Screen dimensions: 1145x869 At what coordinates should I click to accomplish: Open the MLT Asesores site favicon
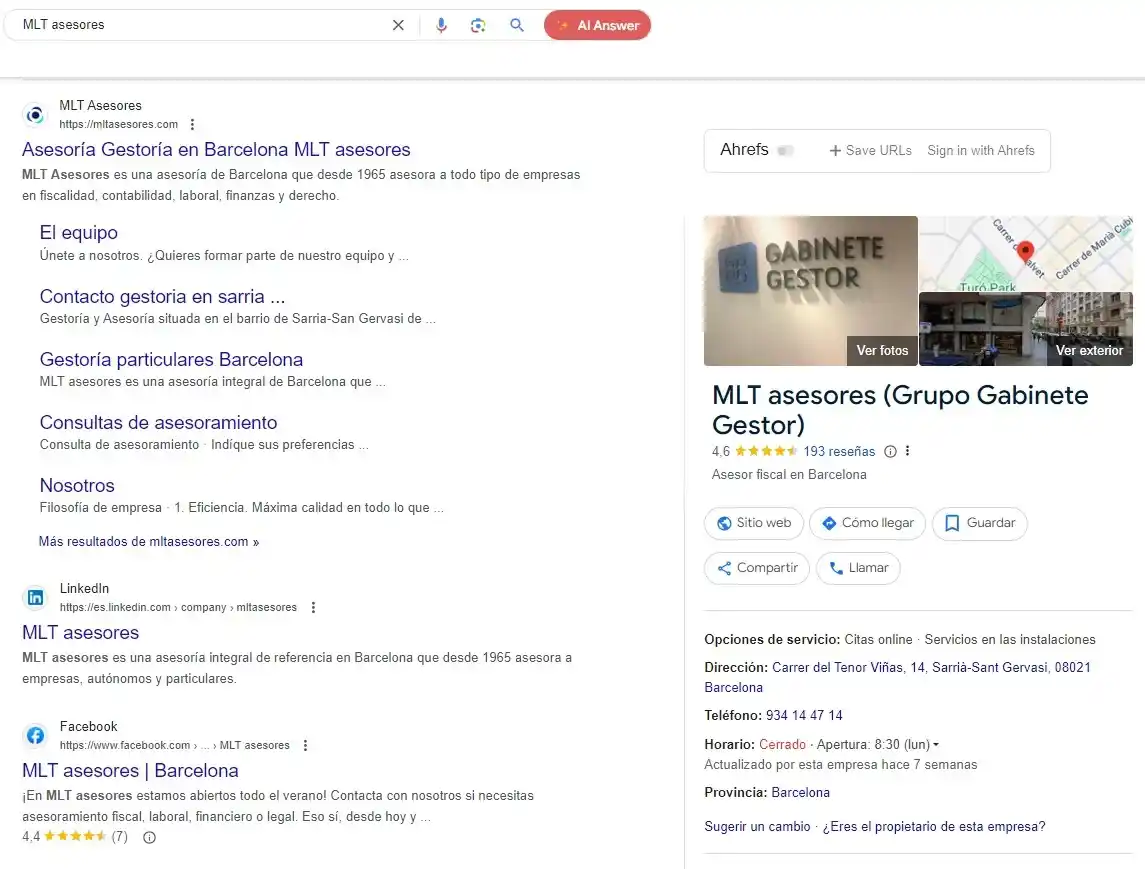35,115
